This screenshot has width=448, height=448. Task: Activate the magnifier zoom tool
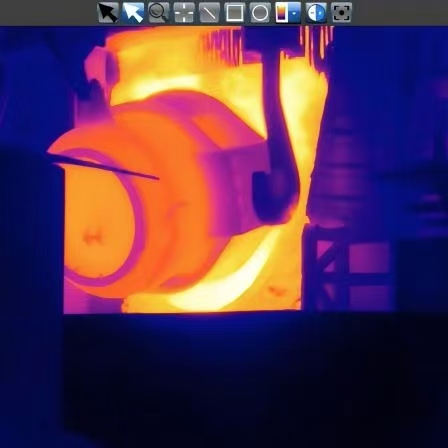click(x=158, y=13)
